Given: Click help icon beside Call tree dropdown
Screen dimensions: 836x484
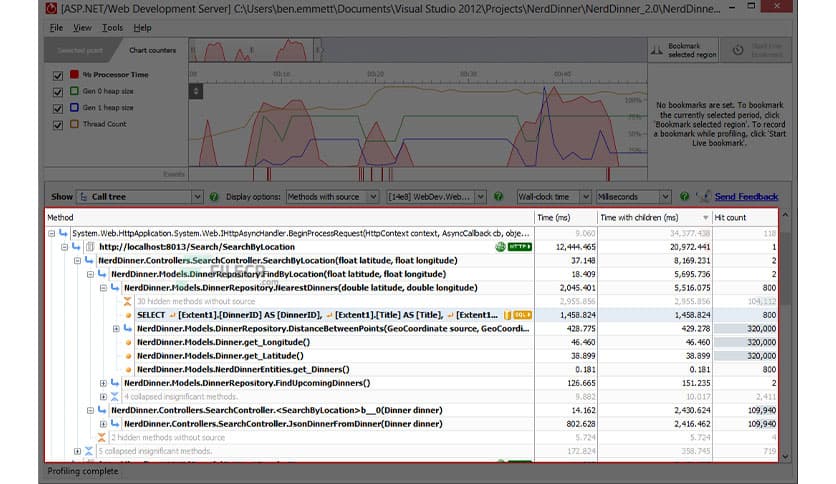Looking at the screenshot, I should pos(214,197).
